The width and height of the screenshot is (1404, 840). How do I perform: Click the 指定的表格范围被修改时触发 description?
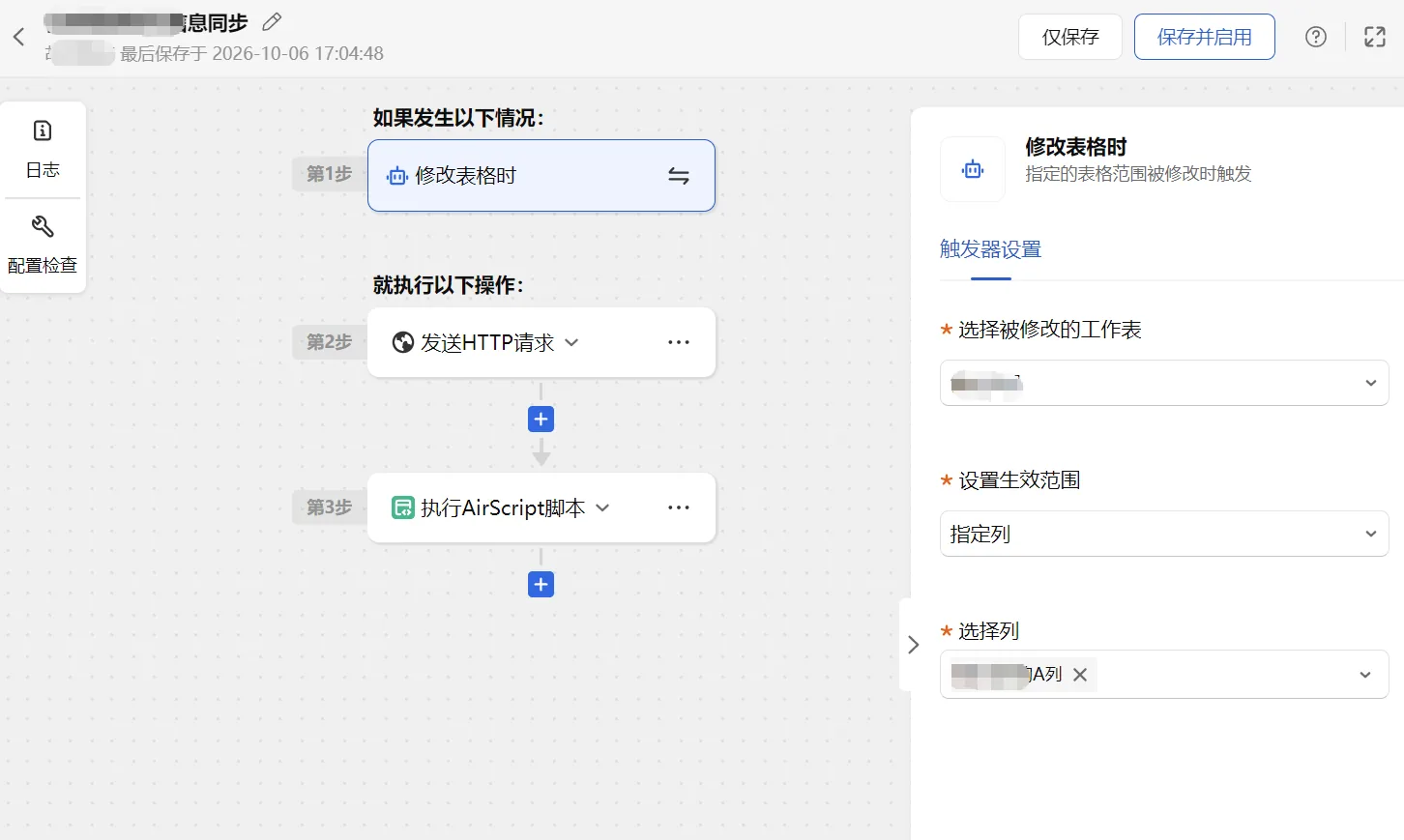click(1138, 174)
